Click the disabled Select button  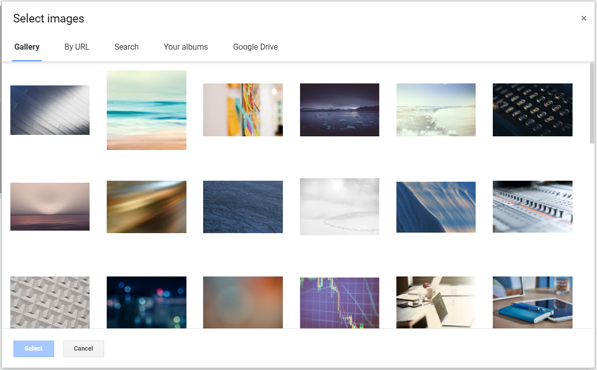click(34, 348)
